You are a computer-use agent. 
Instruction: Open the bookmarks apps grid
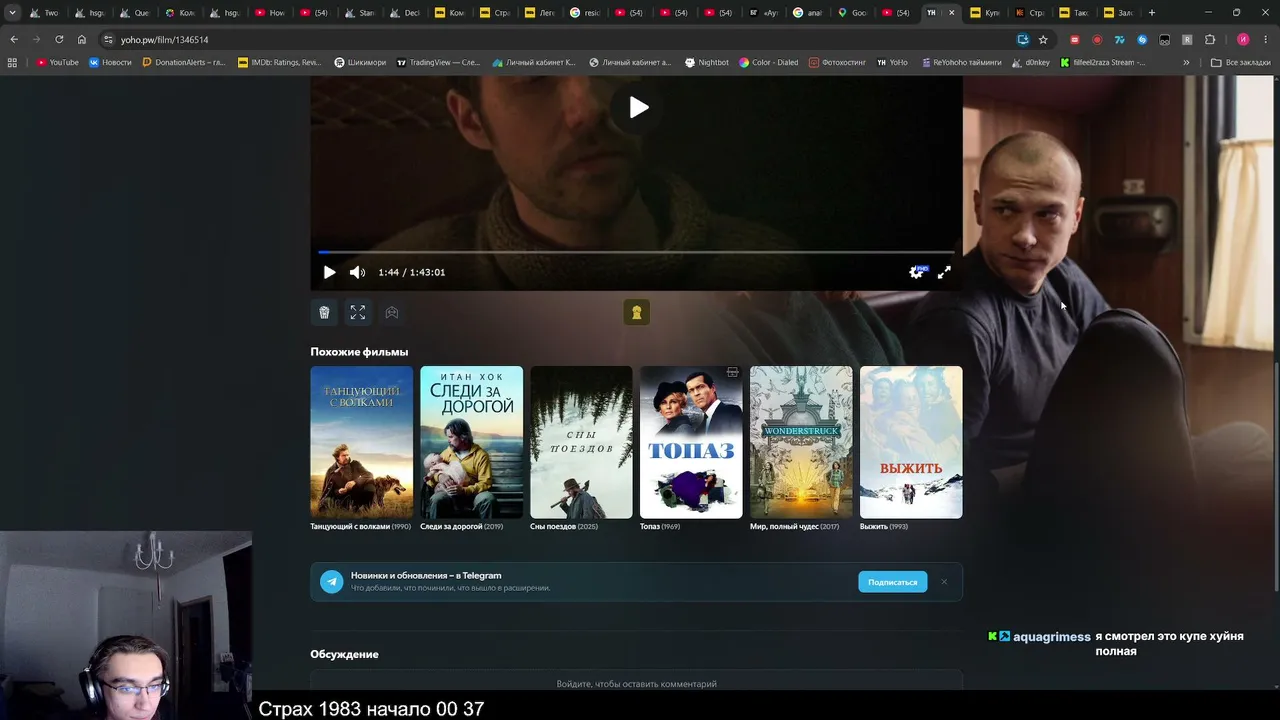point(12,62)
